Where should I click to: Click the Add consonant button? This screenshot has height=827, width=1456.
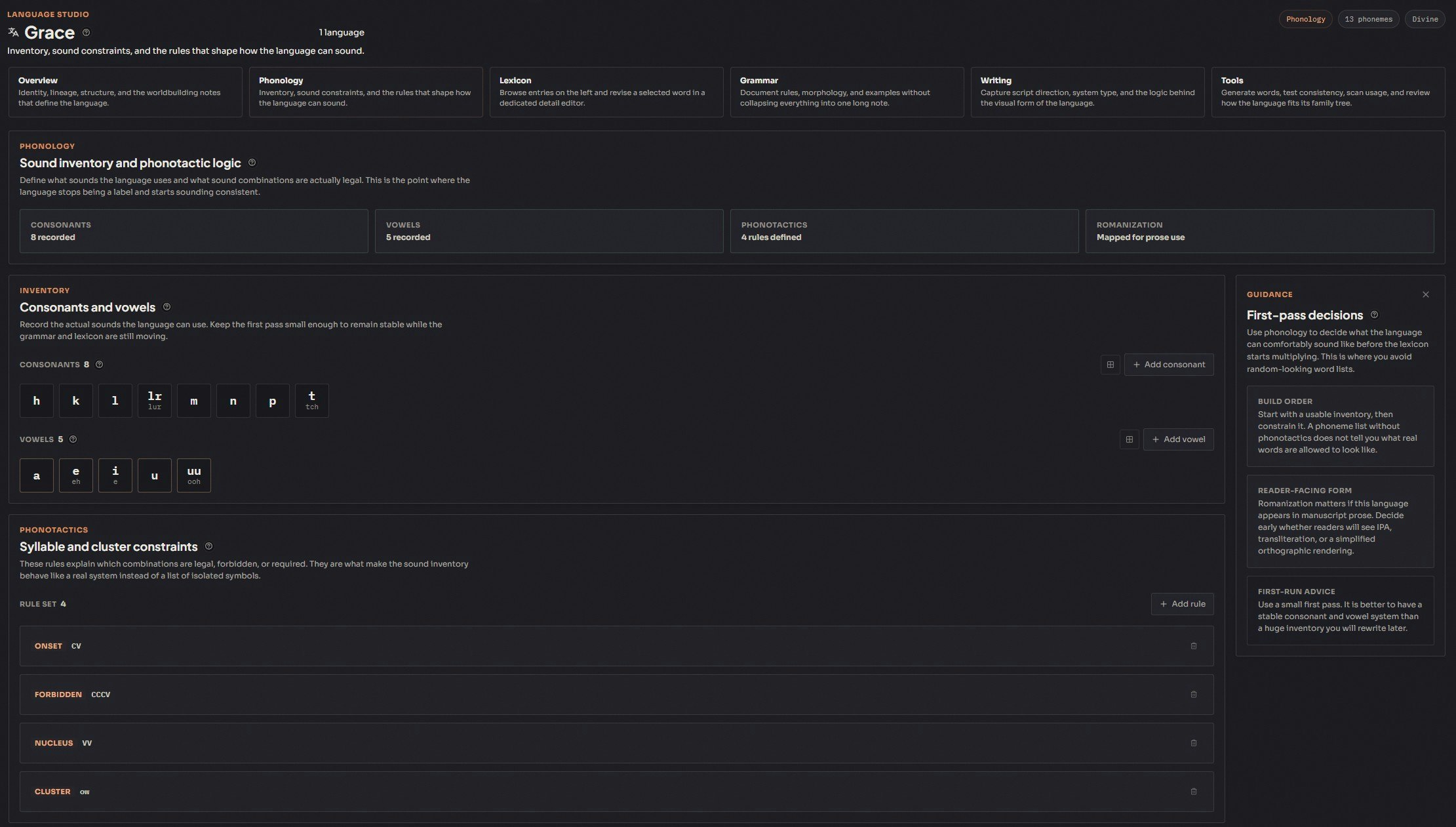pos(1168,365)
